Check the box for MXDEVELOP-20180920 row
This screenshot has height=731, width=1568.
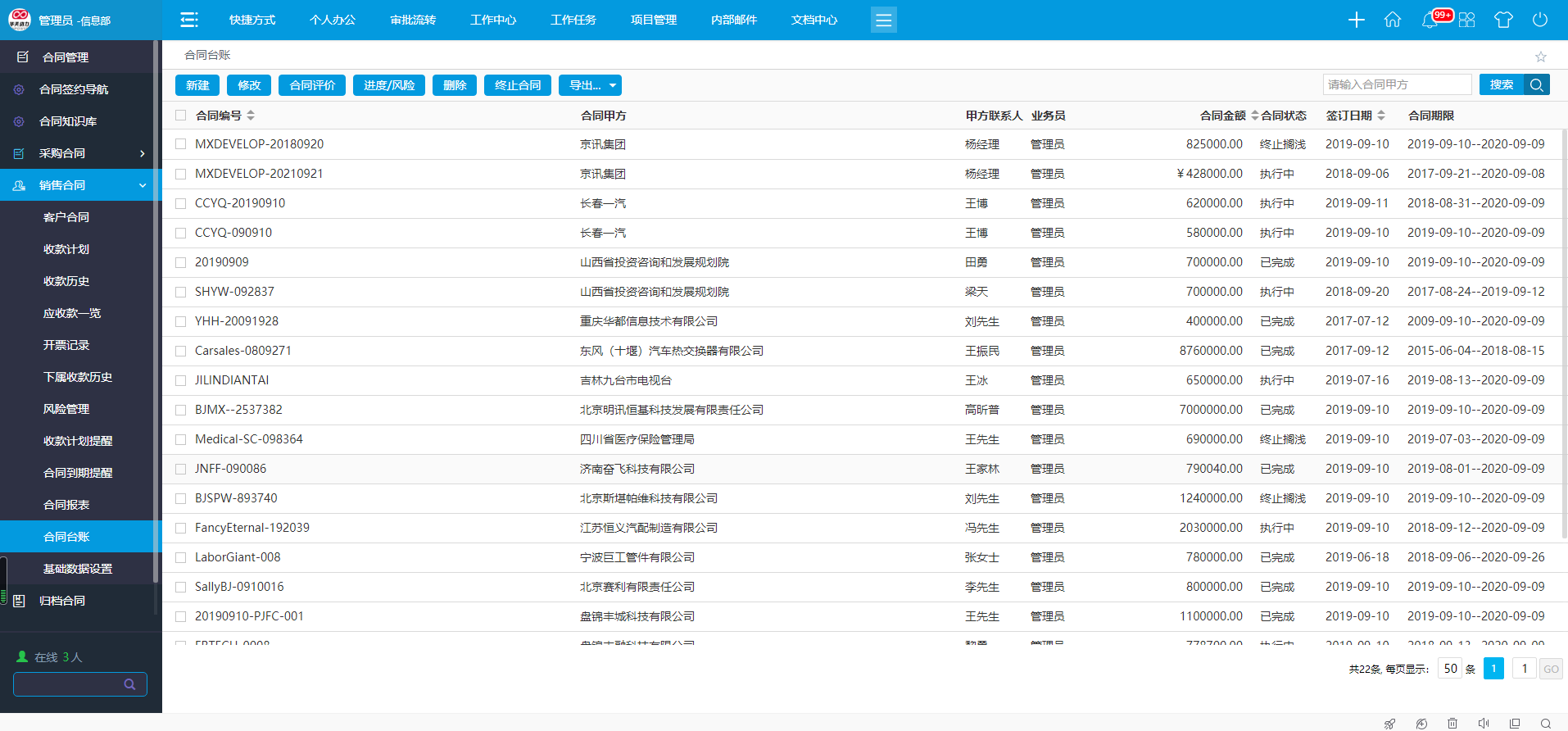181,144
